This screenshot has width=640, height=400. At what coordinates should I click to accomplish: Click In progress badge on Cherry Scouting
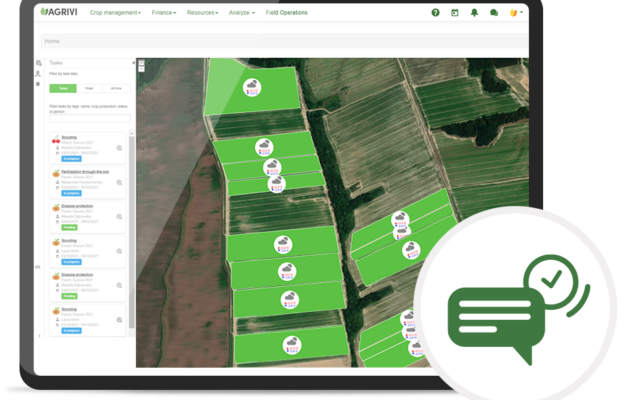tap(71, 158)
